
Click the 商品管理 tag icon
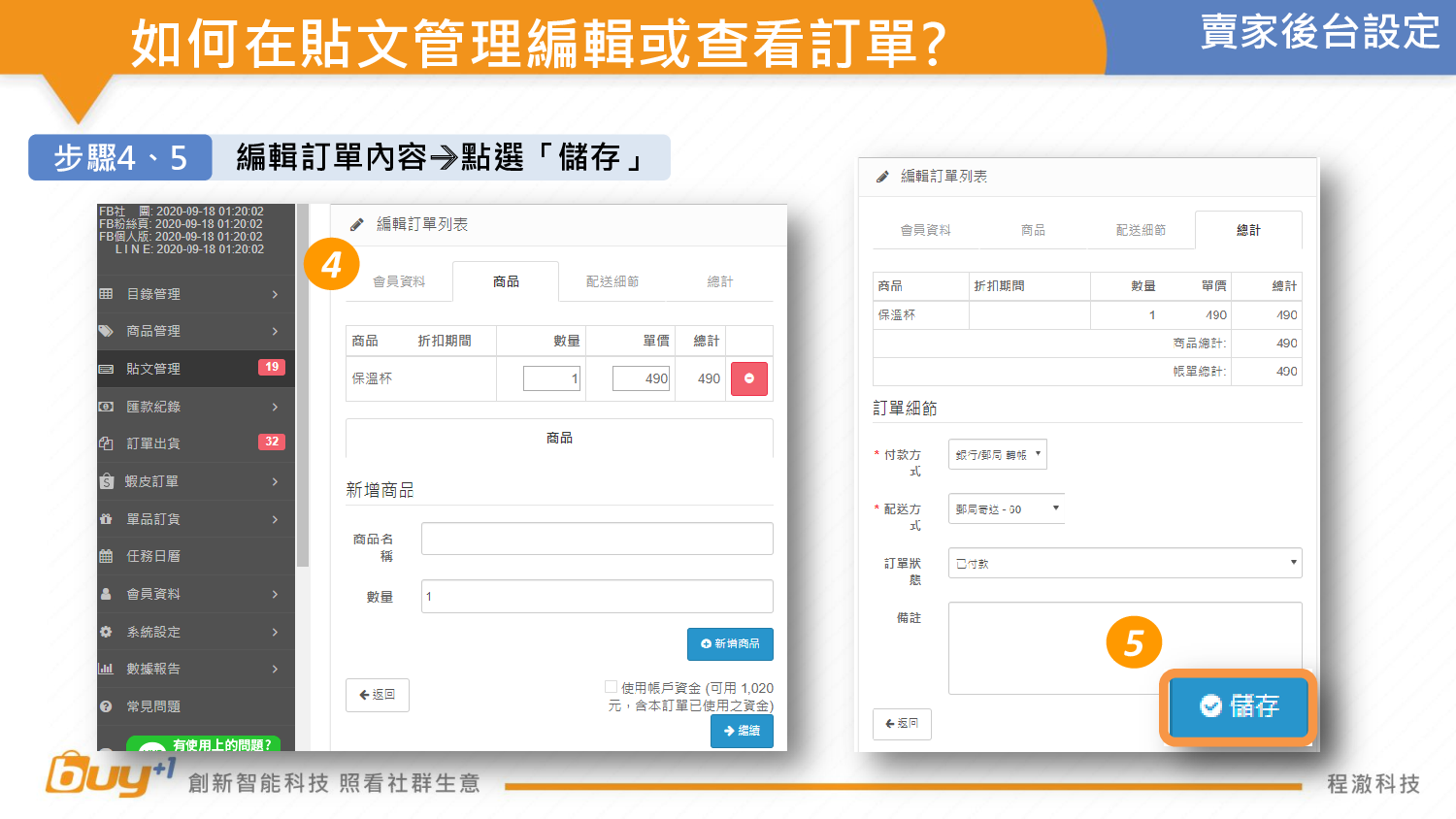(107, 331)
